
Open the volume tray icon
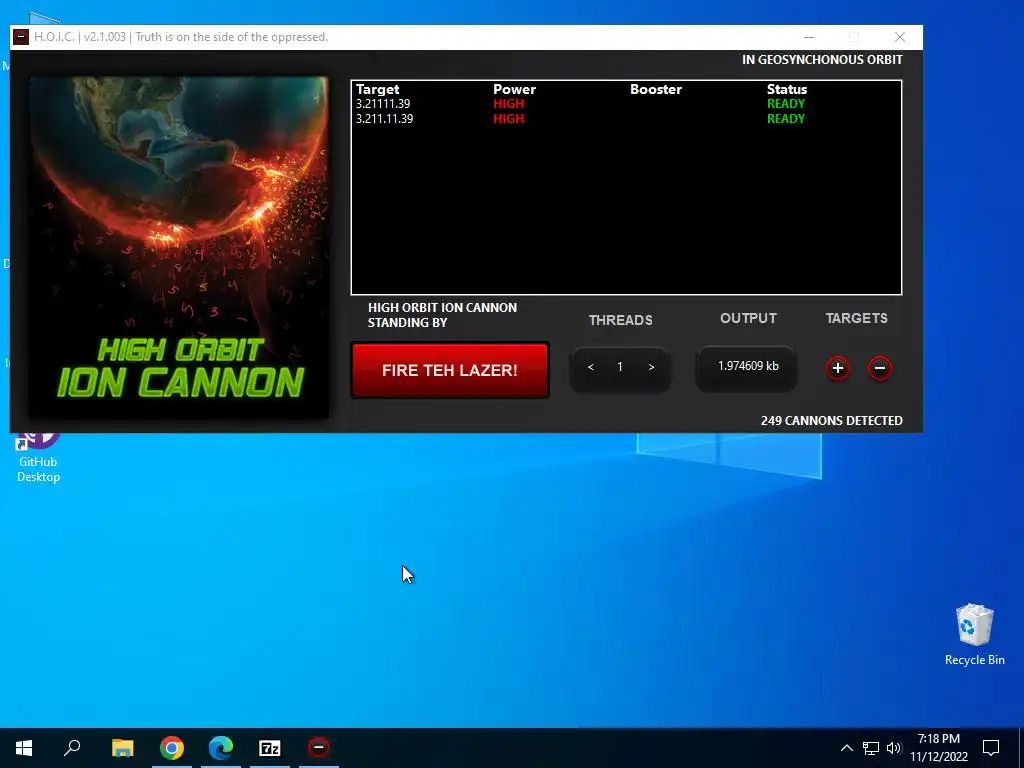(x=894, y=748)
